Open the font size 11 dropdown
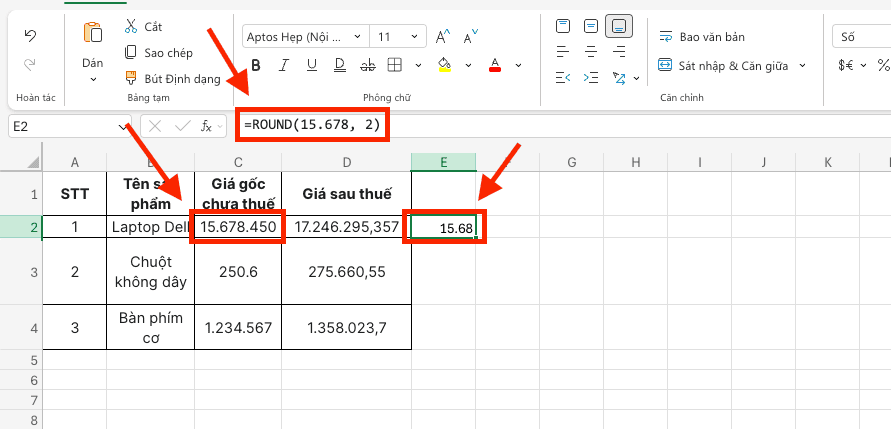Screen dimensions: 891x429 415,37
